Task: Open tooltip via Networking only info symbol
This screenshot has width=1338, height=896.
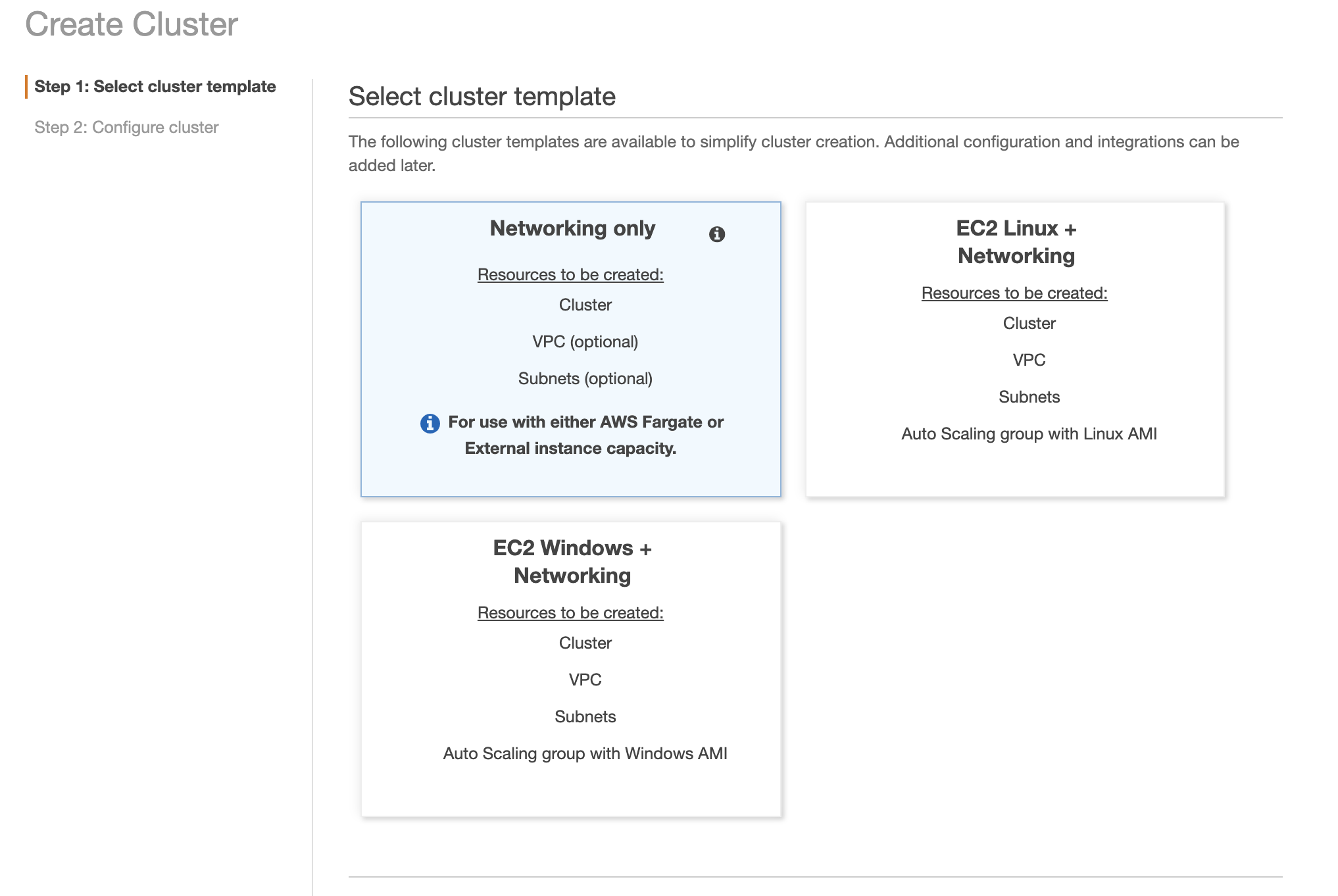Action: coord(717,234)
